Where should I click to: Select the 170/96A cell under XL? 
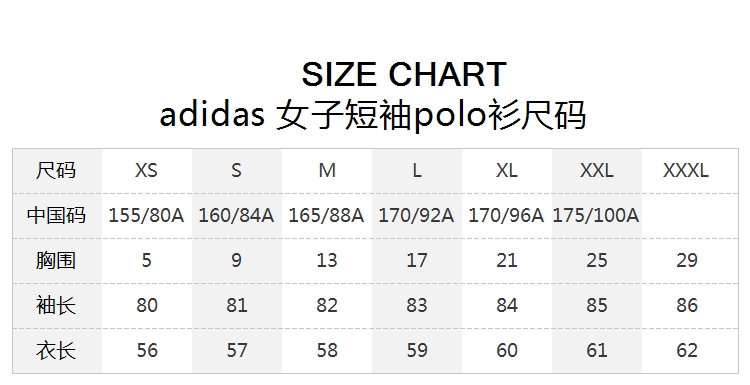(506, 215)
